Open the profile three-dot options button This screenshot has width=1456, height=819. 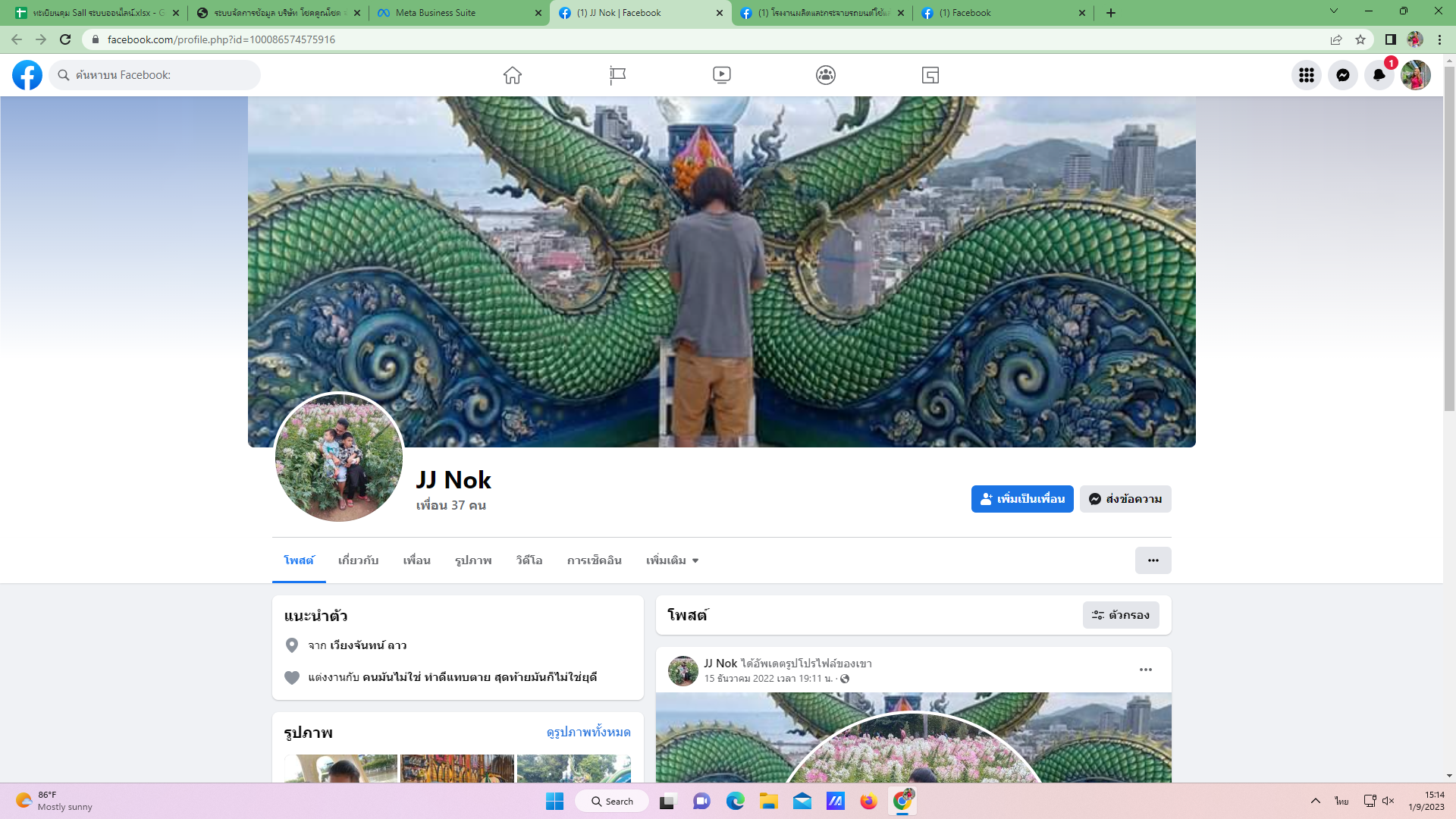[x=1153, y=560]
